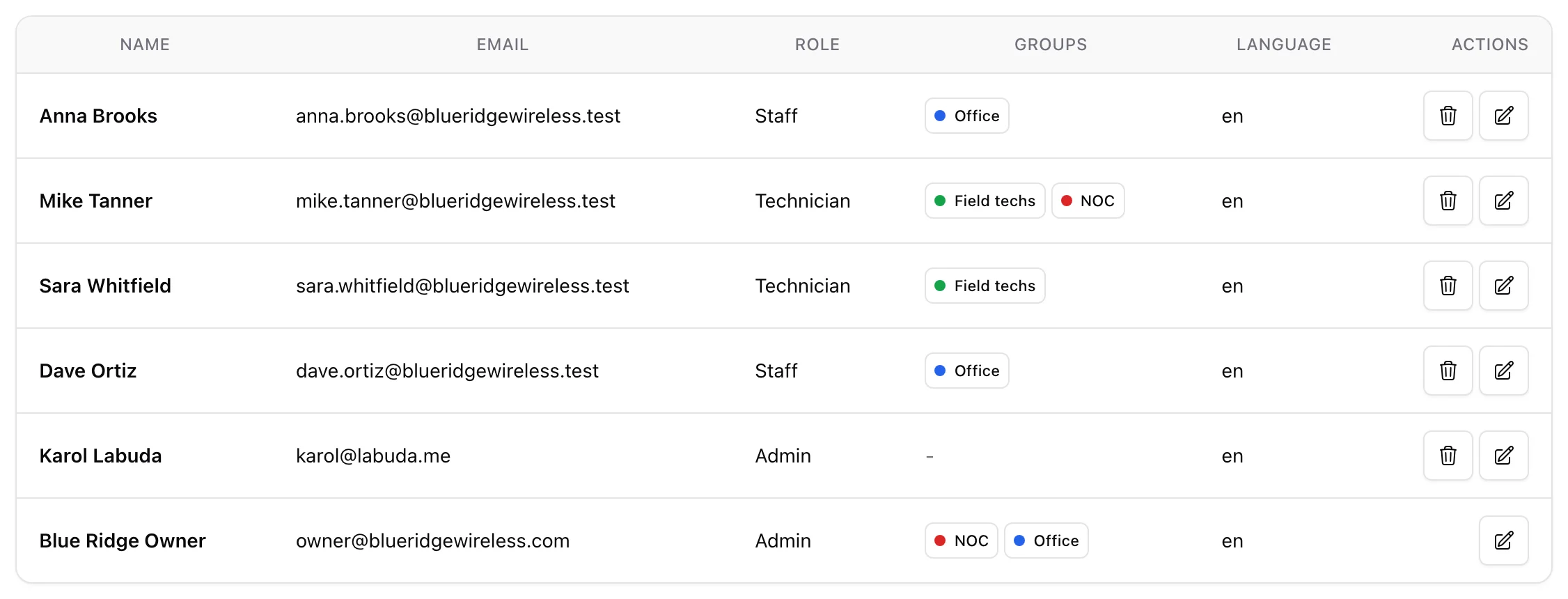Edit the Dave Ortiz user
The height and width of the screenshot is (599, 1568).
tap(1503, 371)
